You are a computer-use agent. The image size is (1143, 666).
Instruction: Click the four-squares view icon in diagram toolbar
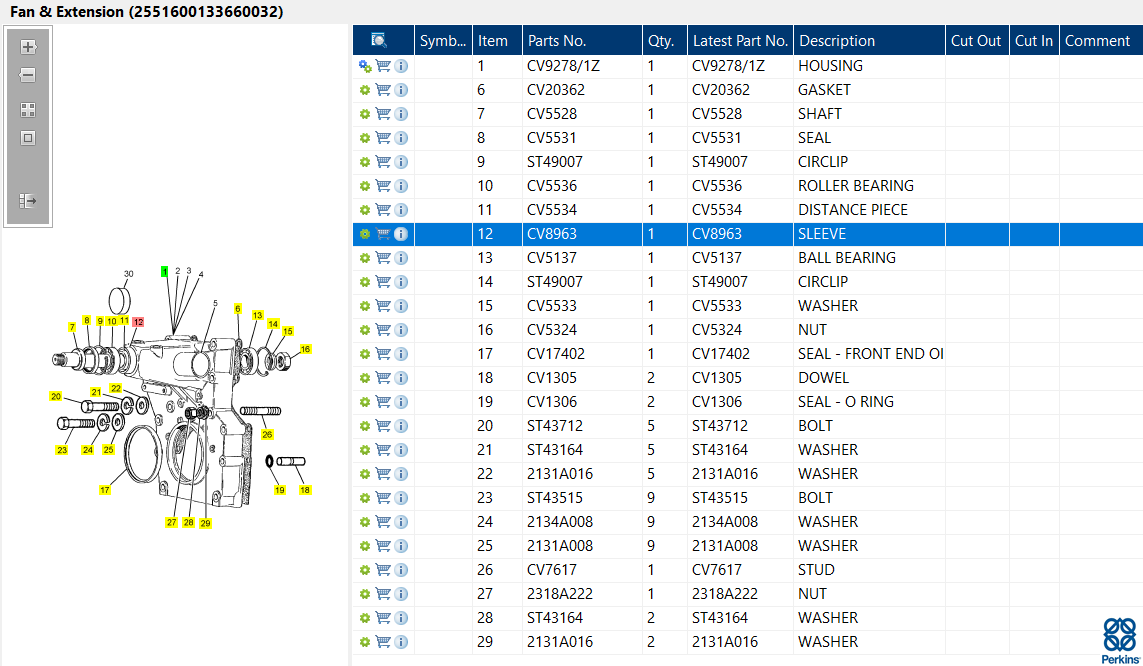click(28, 110)
